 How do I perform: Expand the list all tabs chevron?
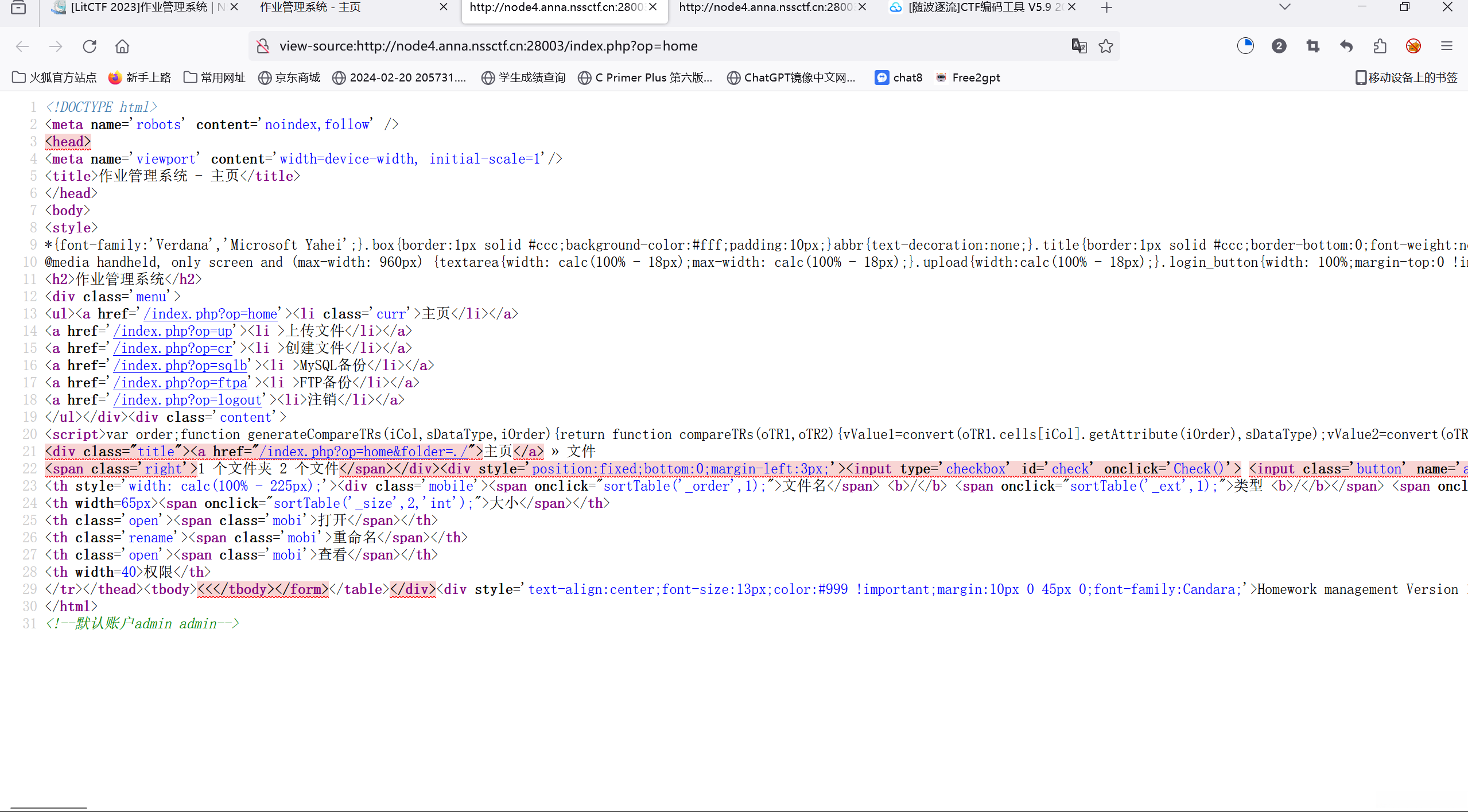[1285, 7]
